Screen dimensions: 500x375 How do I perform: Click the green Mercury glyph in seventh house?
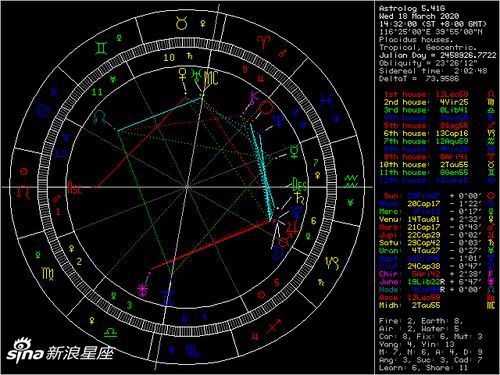coord(294,151)
